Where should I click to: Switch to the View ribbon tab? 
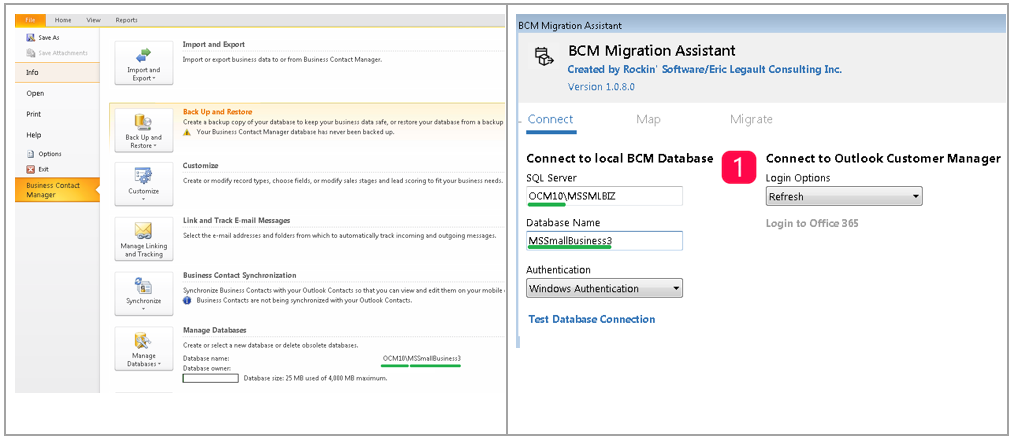tap(93, 20)
